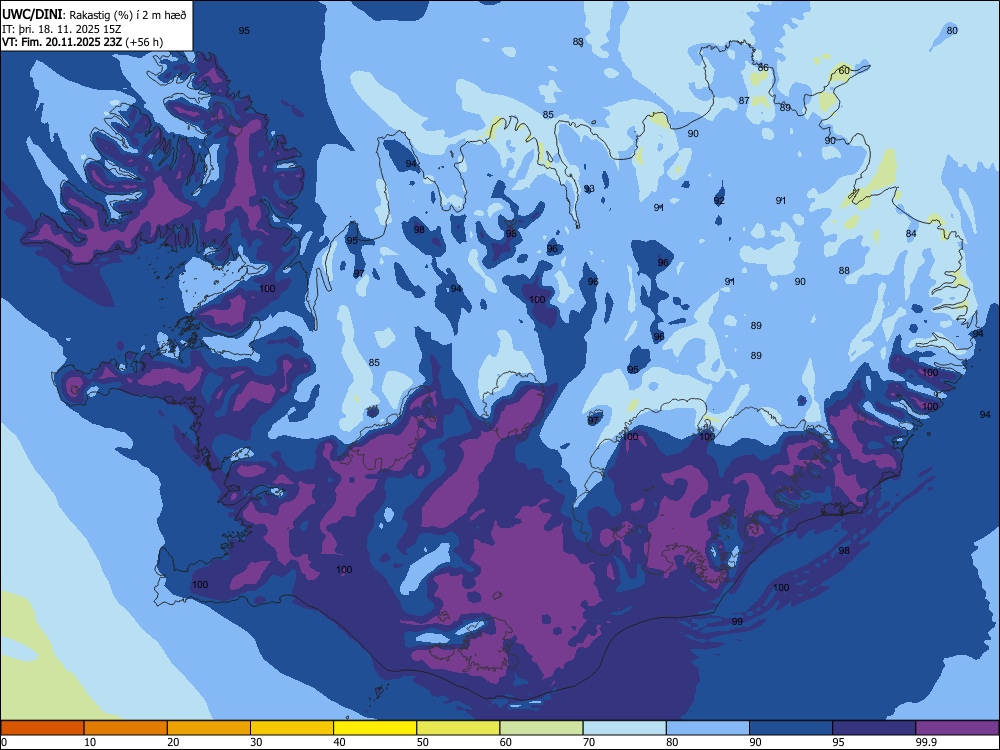This screenshot has width=1000, height=750.
Task: Click the '99' value off the south coast
Action: [737, 621]
